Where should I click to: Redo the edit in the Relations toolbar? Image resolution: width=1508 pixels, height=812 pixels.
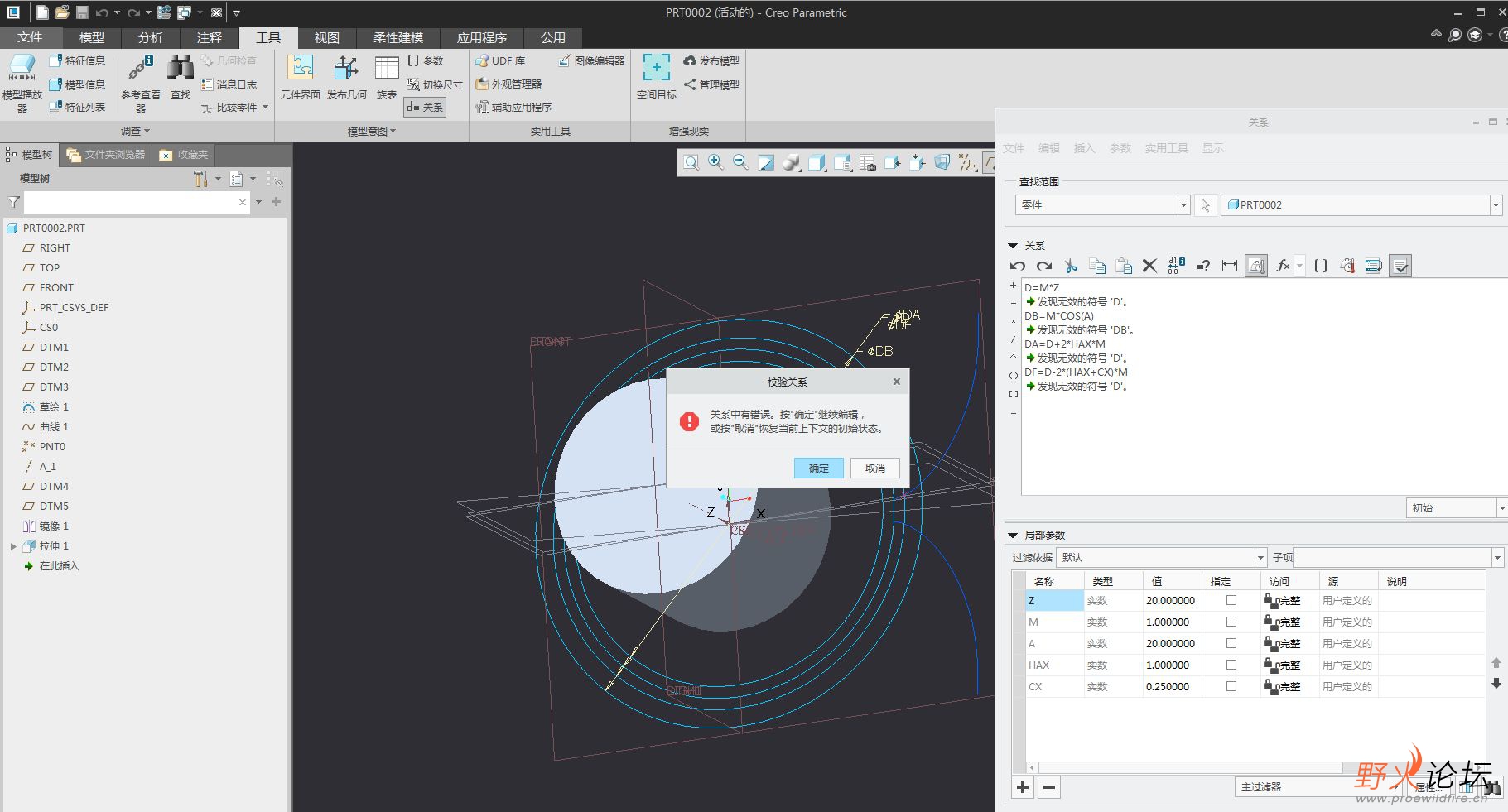tap(1044, 266)
